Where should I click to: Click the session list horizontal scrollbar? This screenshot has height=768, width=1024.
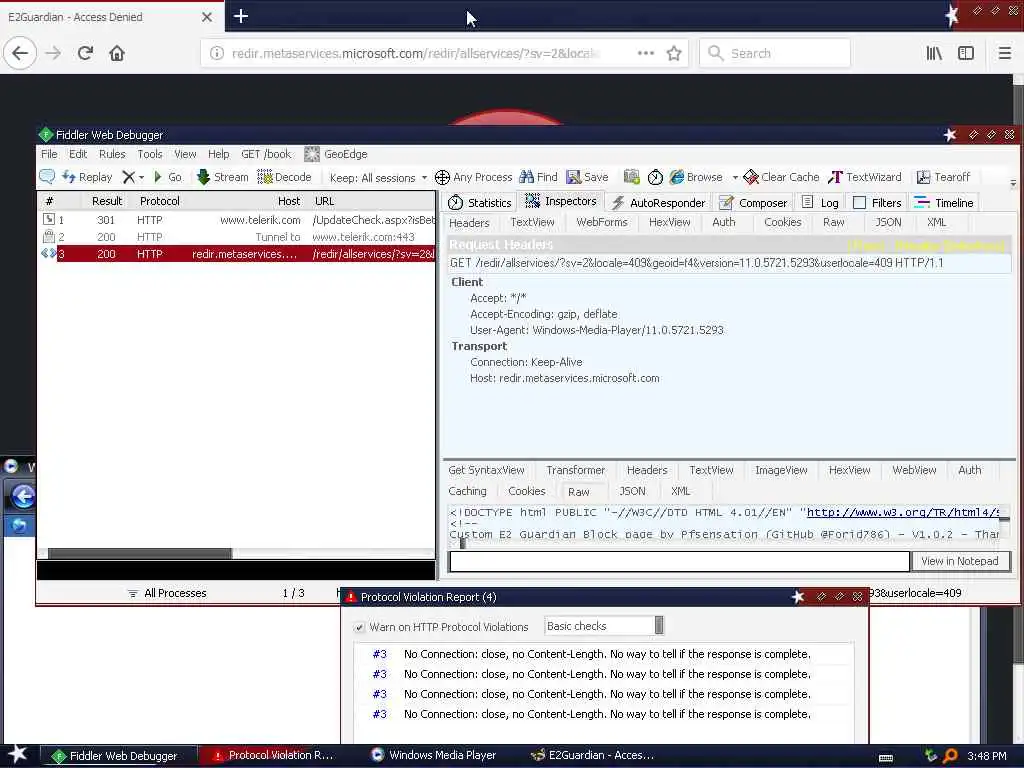coord(140,554)
